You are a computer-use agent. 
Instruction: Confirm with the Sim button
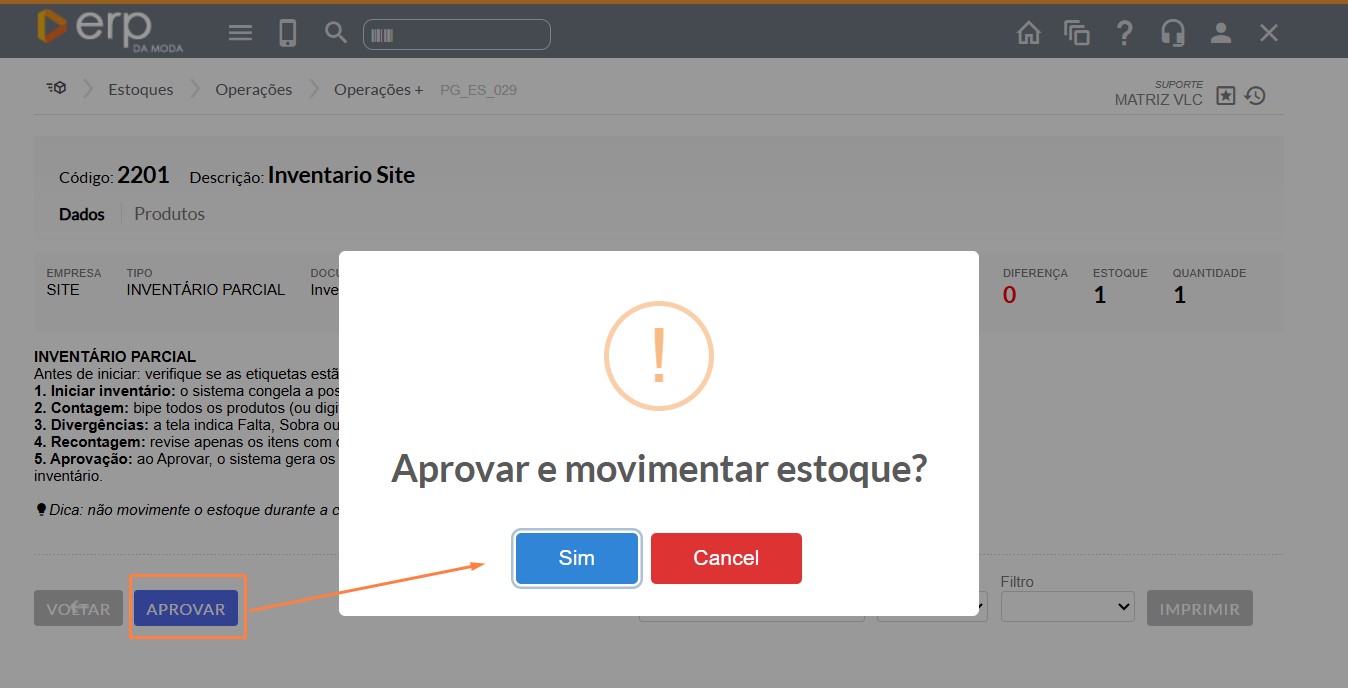576,558
